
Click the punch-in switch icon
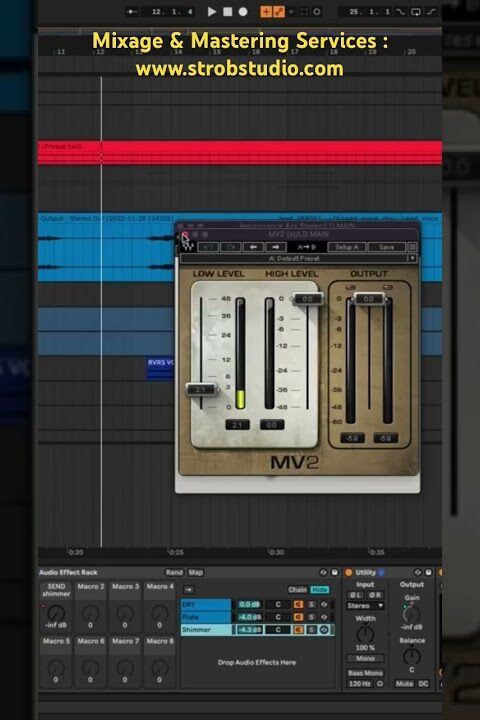401,11
